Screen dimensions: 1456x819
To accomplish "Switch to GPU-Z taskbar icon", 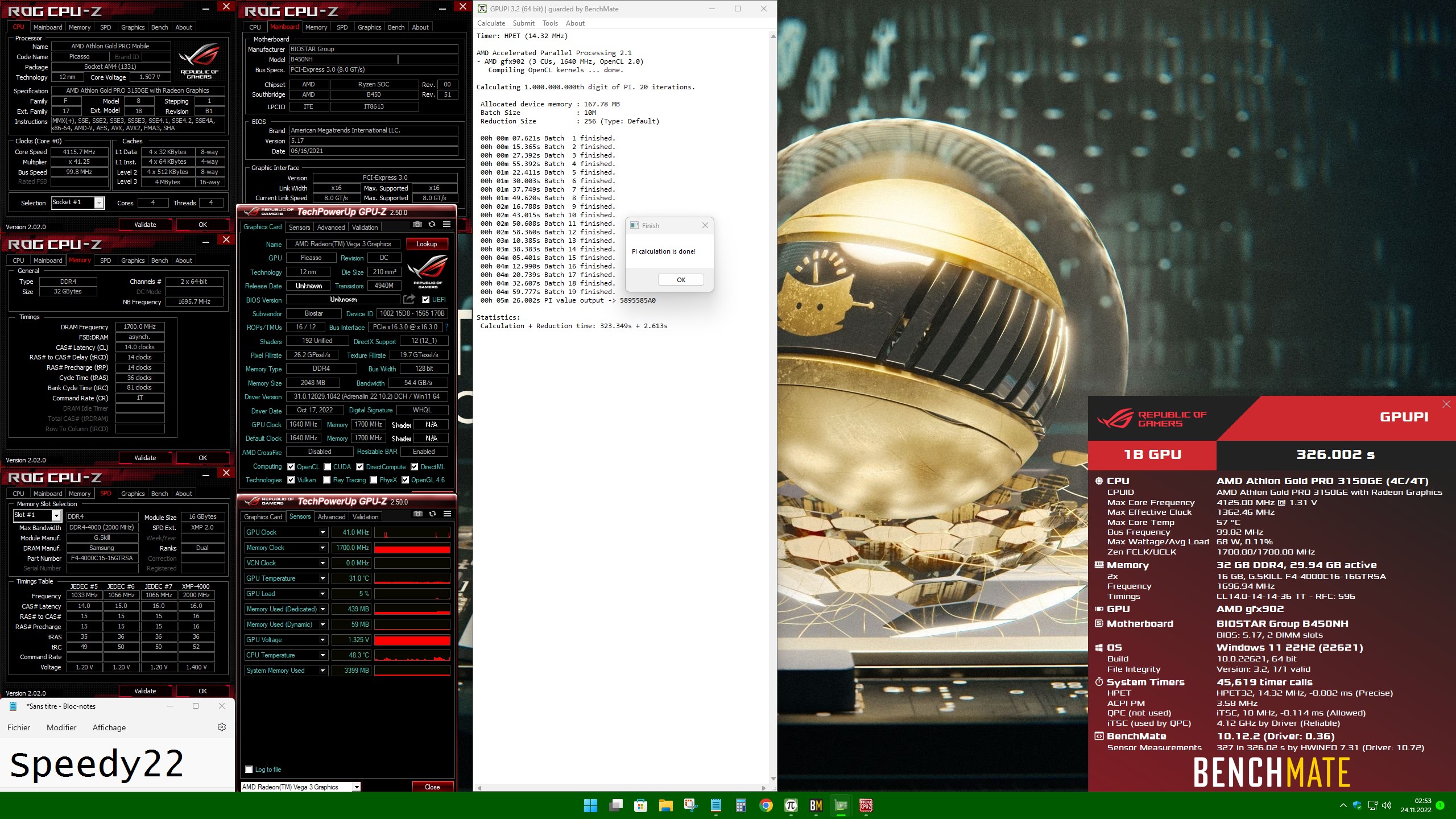I will (841, 805).
